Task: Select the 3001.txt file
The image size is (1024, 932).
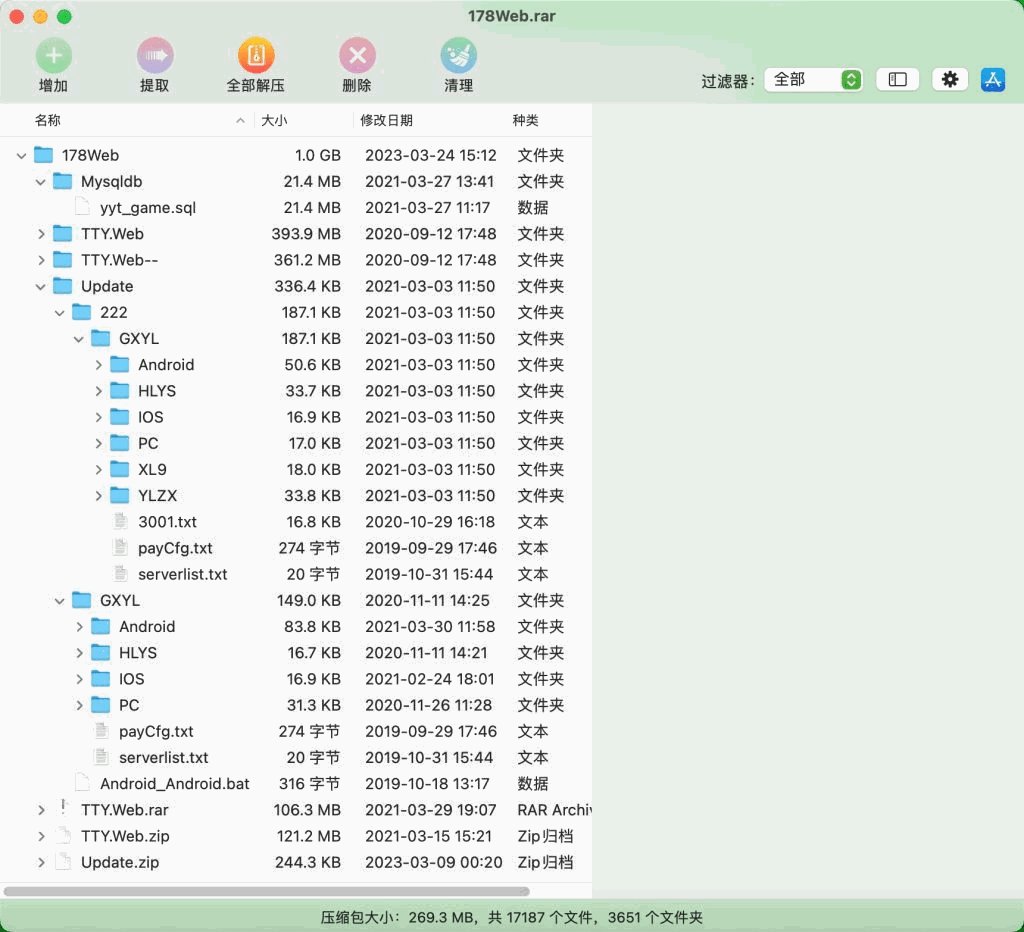Action: tap(167, 522)
